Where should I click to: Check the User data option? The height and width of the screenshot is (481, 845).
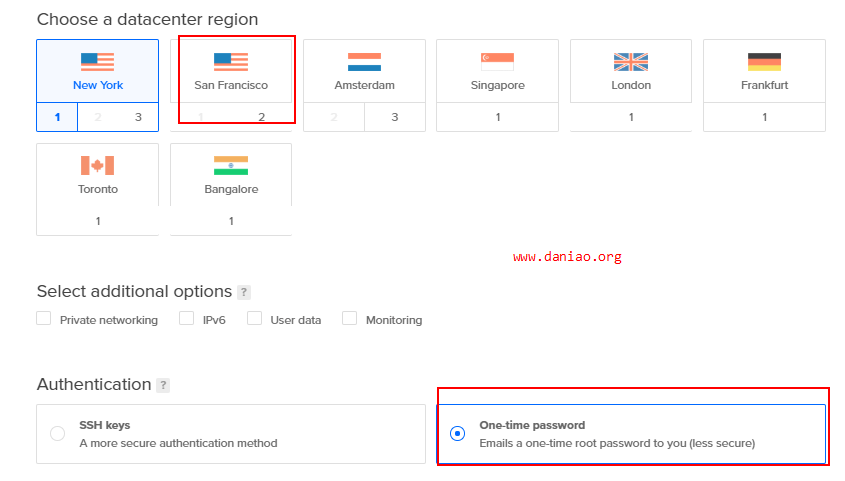point(254,318)
